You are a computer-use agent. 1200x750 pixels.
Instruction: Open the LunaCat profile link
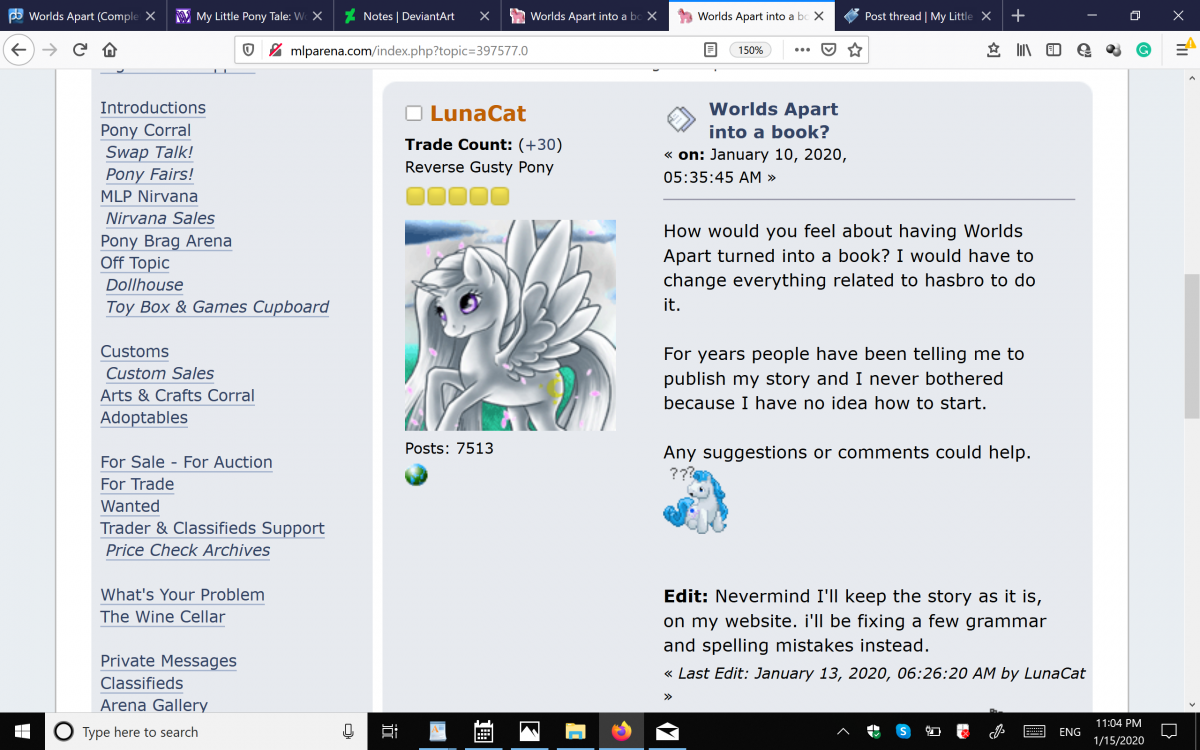coord(478,114)
